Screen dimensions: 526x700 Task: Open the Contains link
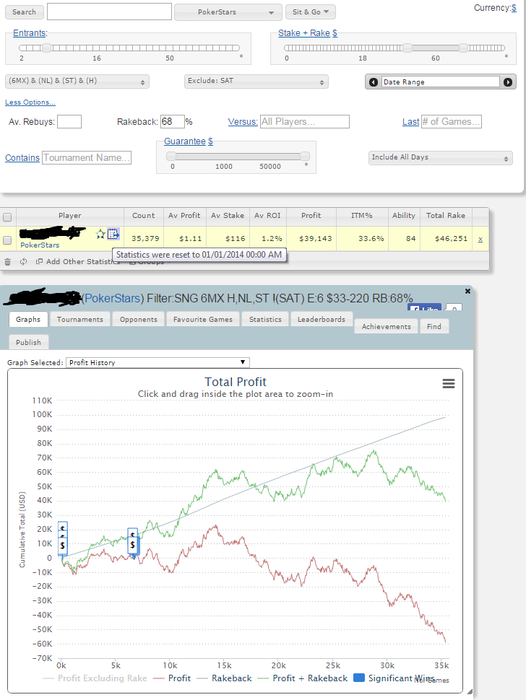coord(22,158)
